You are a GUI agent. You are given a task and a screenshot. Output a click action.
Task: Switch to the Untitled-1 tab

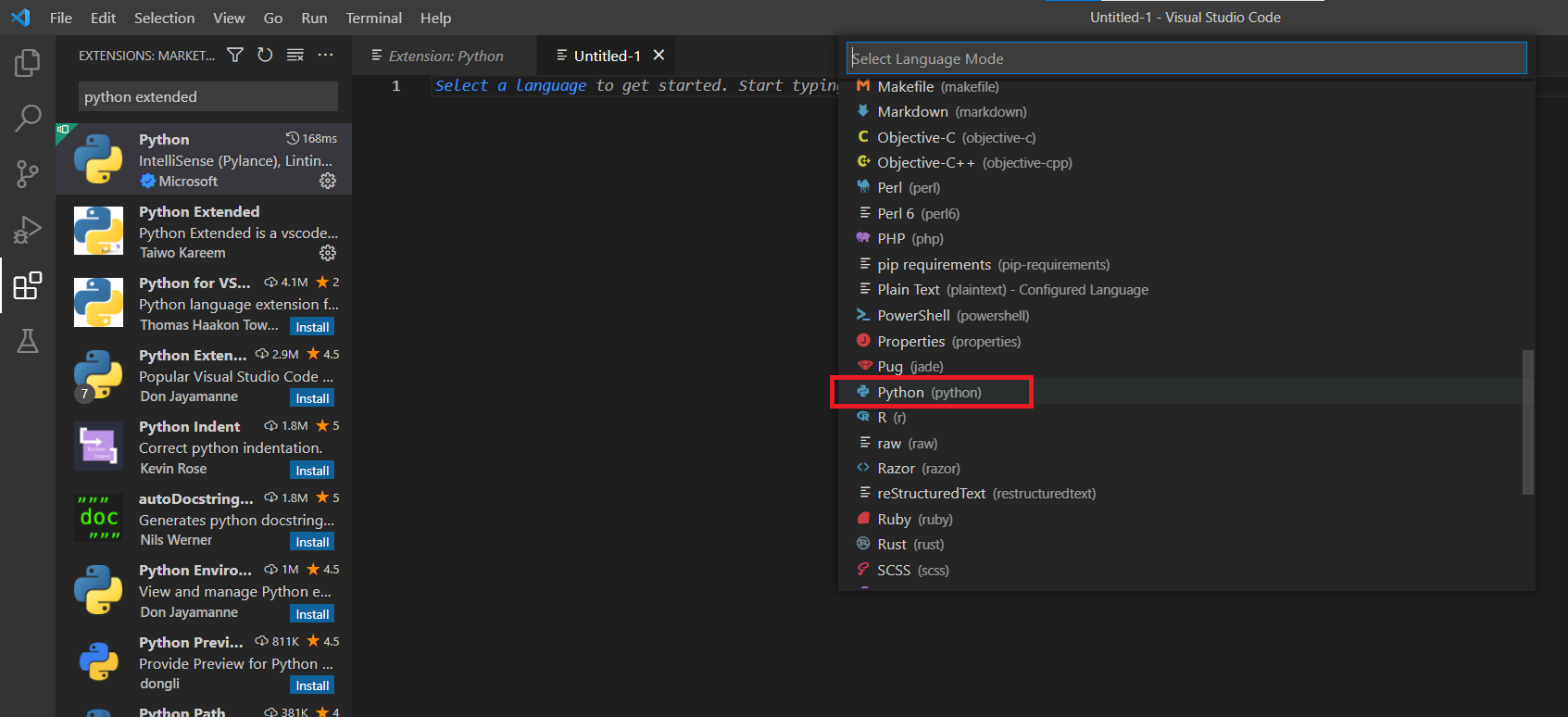click(606, 56)
